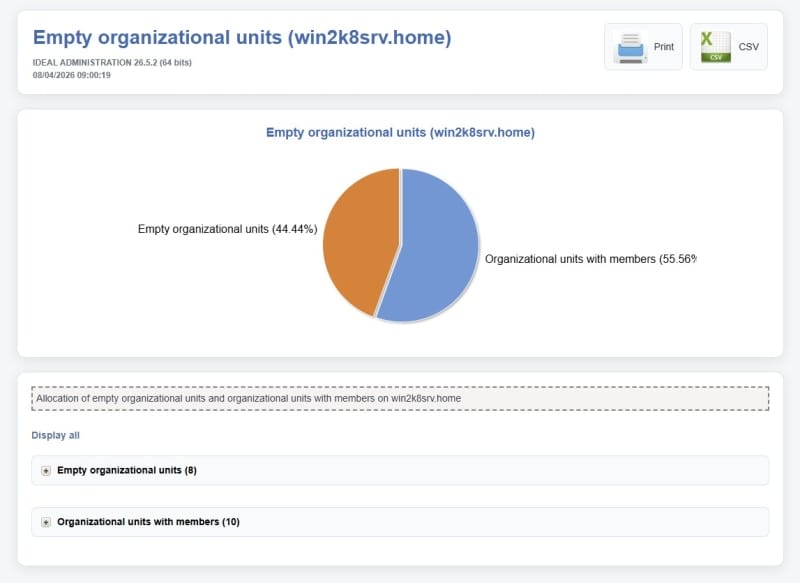
Task: Click the Display all link
Action: click(x=55, y=435)
